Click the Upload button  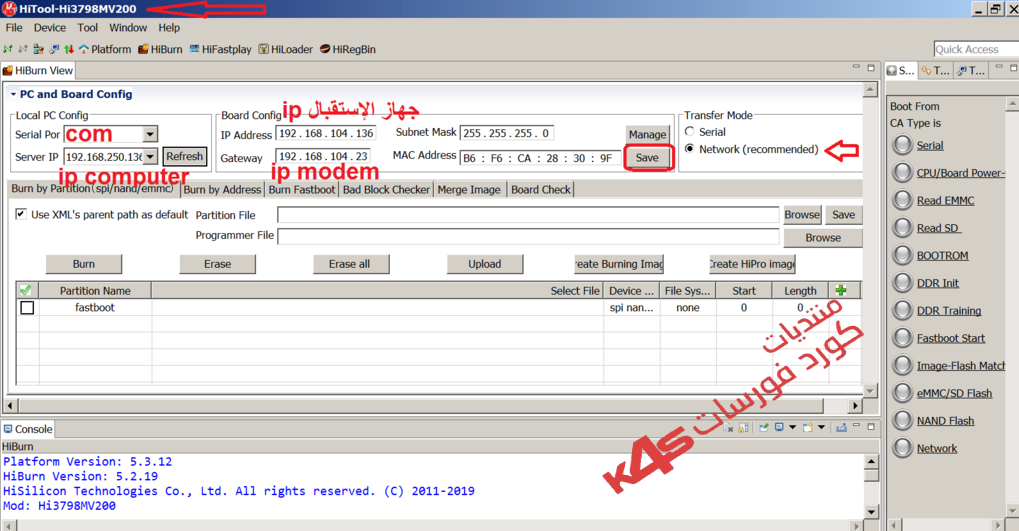(484, 264)
